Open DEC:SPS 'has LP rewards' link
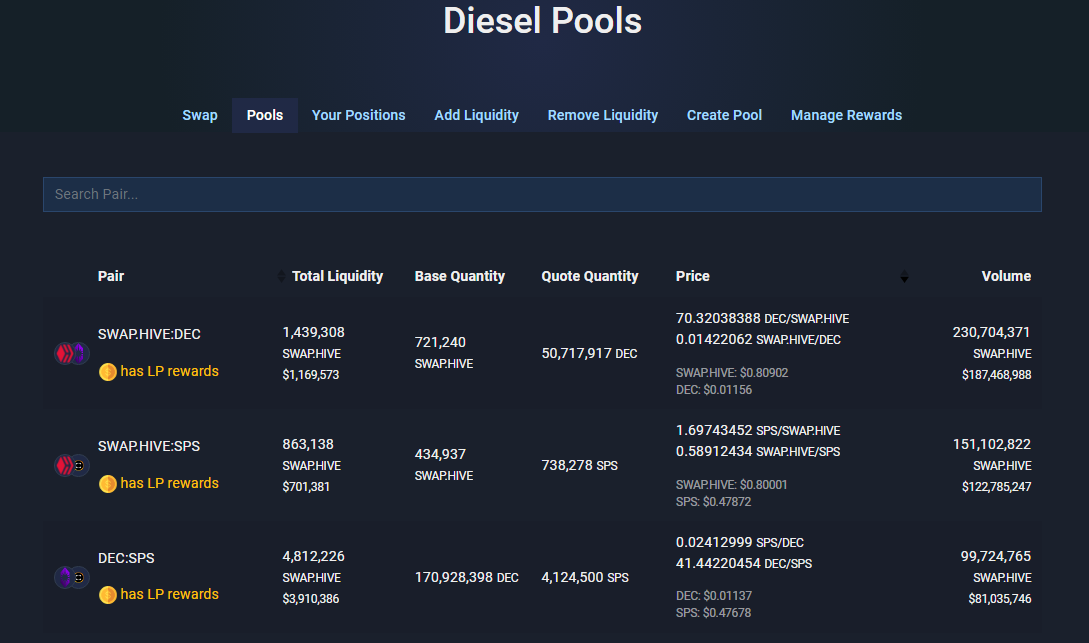The height and width of the screenshot is (643, 1089). click(x=169, y=594)
